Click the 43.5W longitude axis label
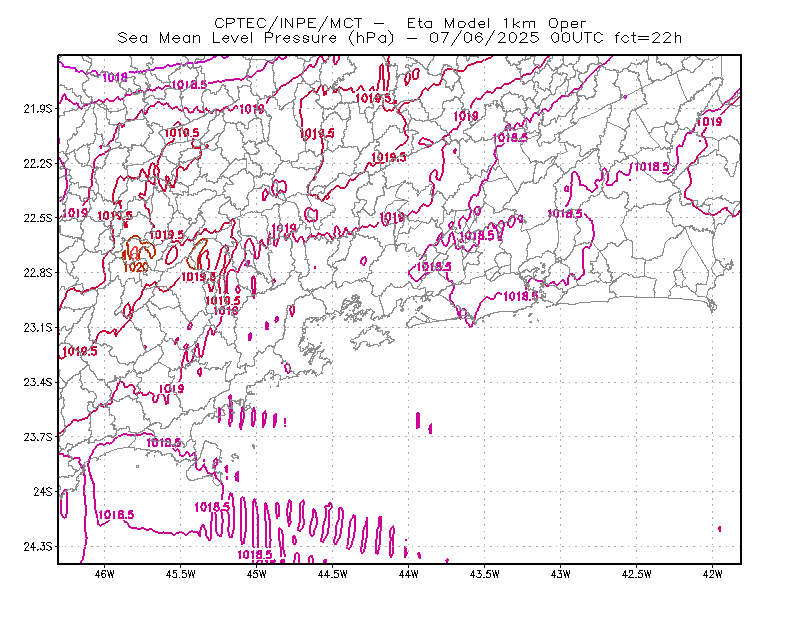This screenshot has height=618, width=800. coord(485,574)
